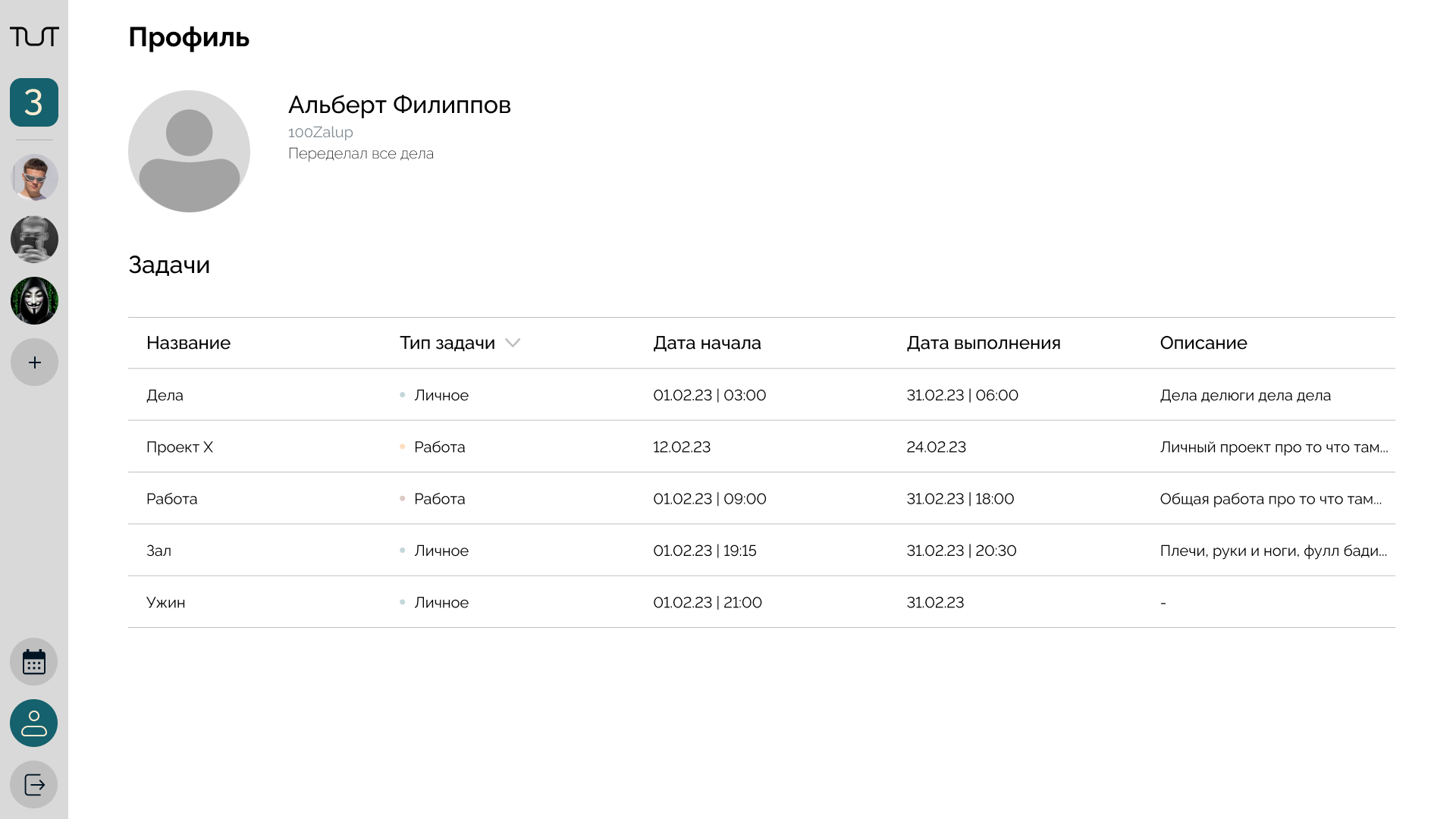Select the Ужин task row
The height and width of the screenshot is (819, 1456).
click(x=165, y=603)
